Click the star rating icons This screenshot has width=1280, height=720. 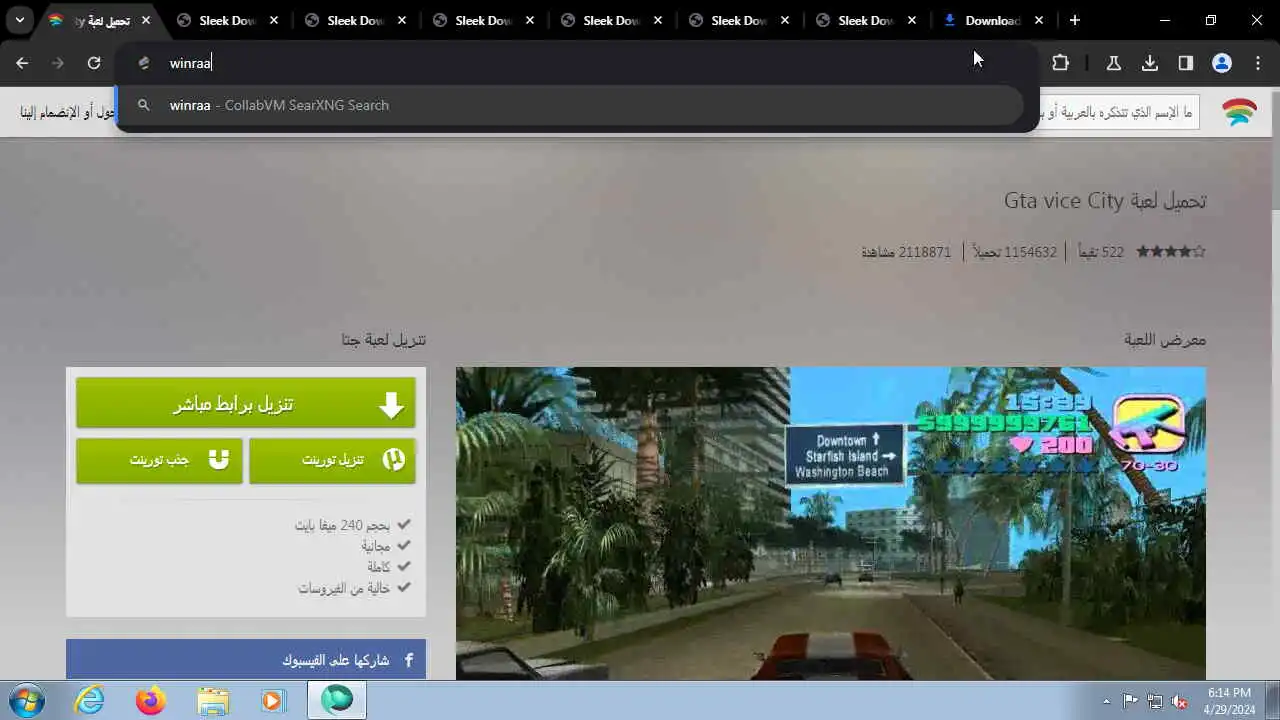click(x=1171, y=252)
